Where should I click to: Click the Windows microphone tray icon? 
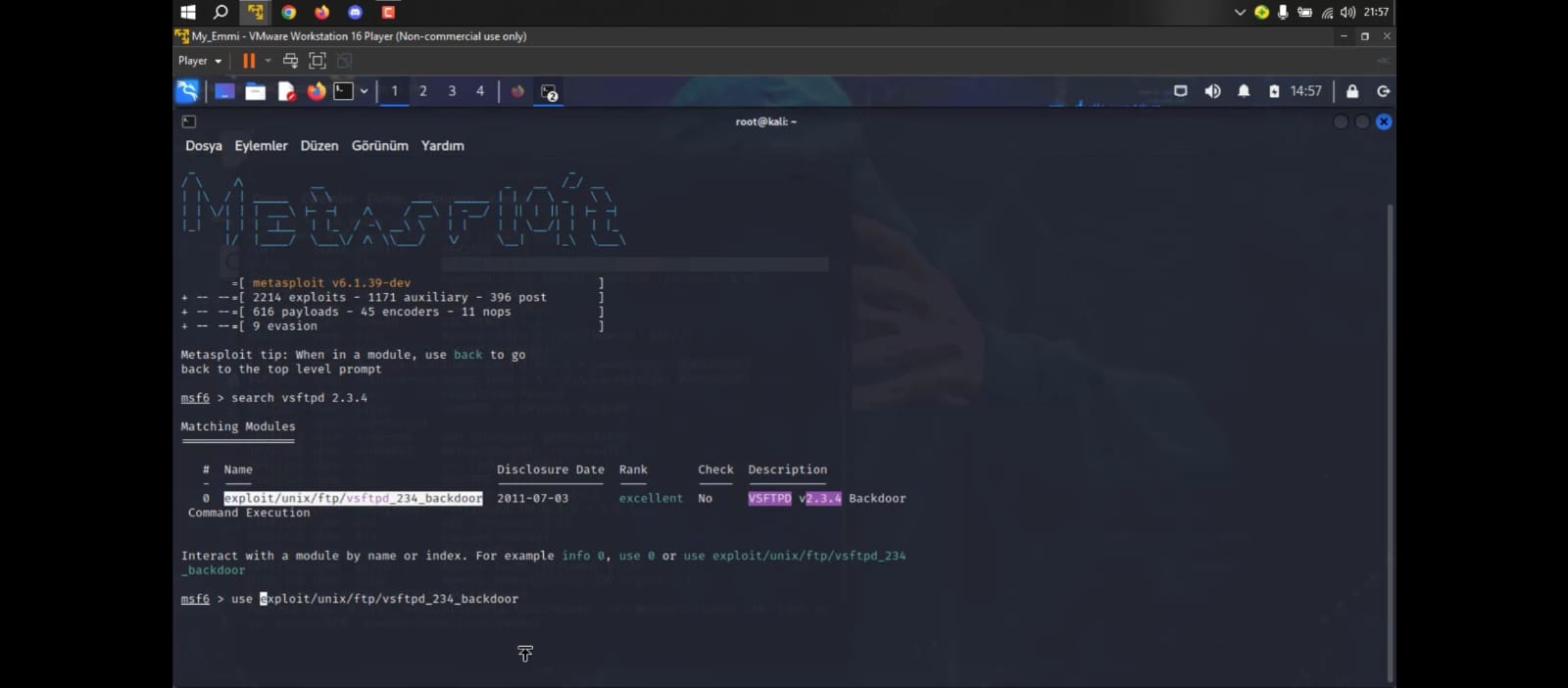point(1283,12)
